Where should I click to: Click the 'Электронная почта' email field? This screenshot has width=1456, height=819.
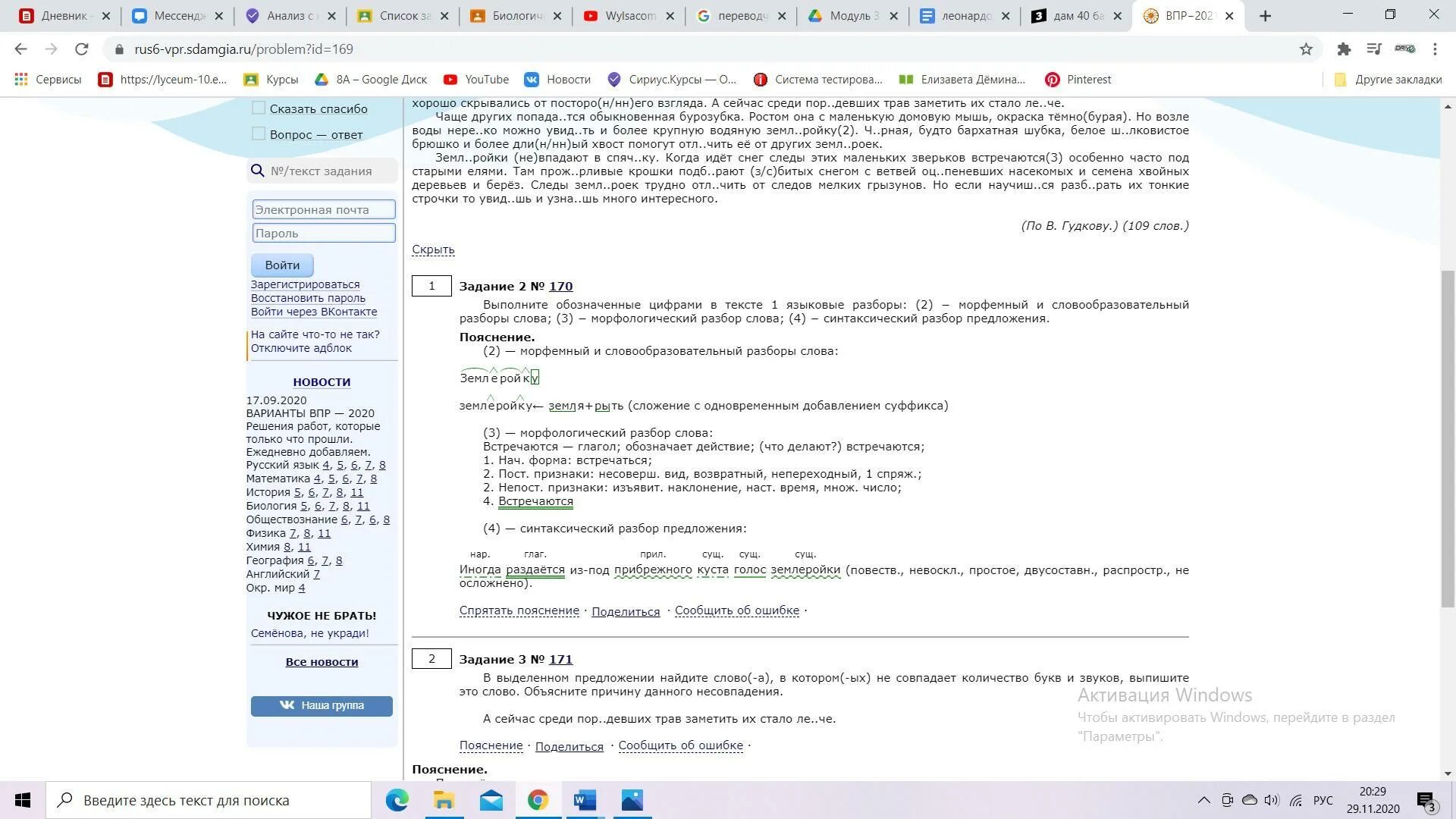324,210
